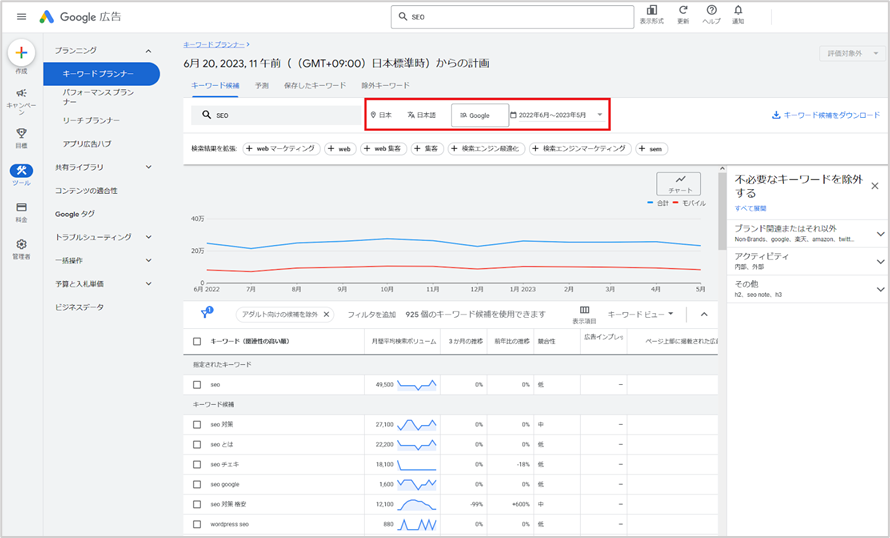
Task: Click the チャート toggle button
Action: pos(679,184)
